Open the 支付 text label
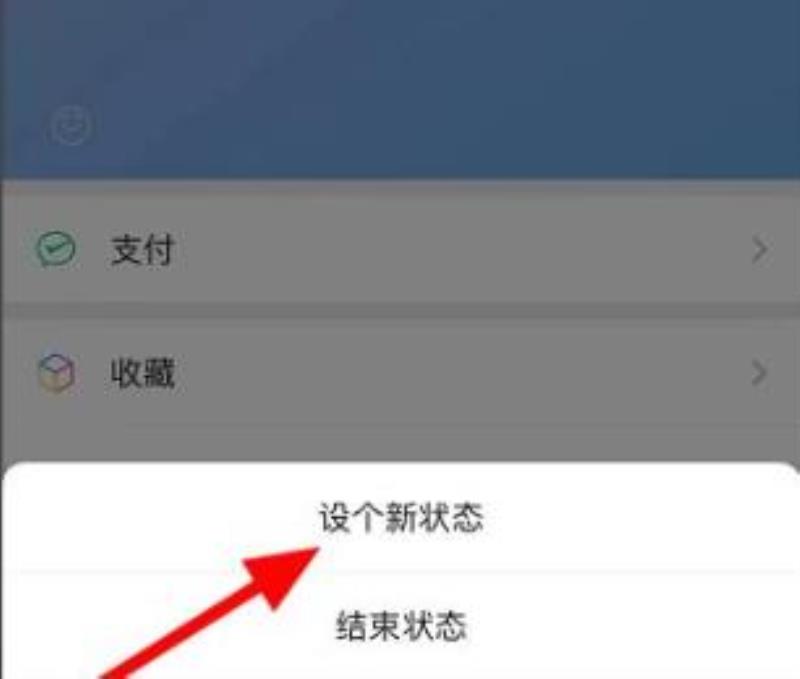Image resolution: width=800 pixels, height=679 pixels. tap(143, 250)
